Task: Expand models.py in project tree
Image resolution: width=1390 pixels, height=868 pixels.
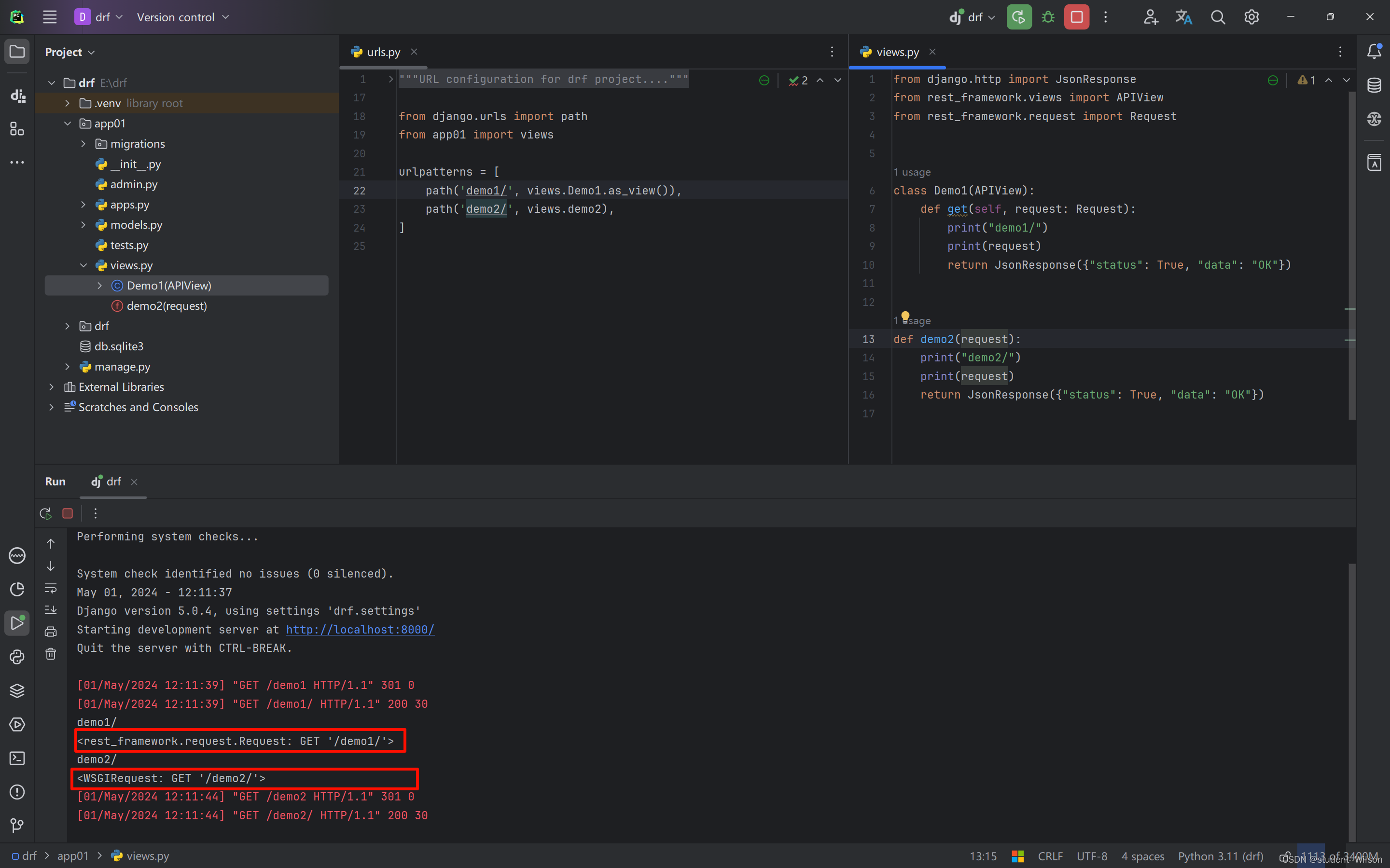Action: (x=83, y=225)
